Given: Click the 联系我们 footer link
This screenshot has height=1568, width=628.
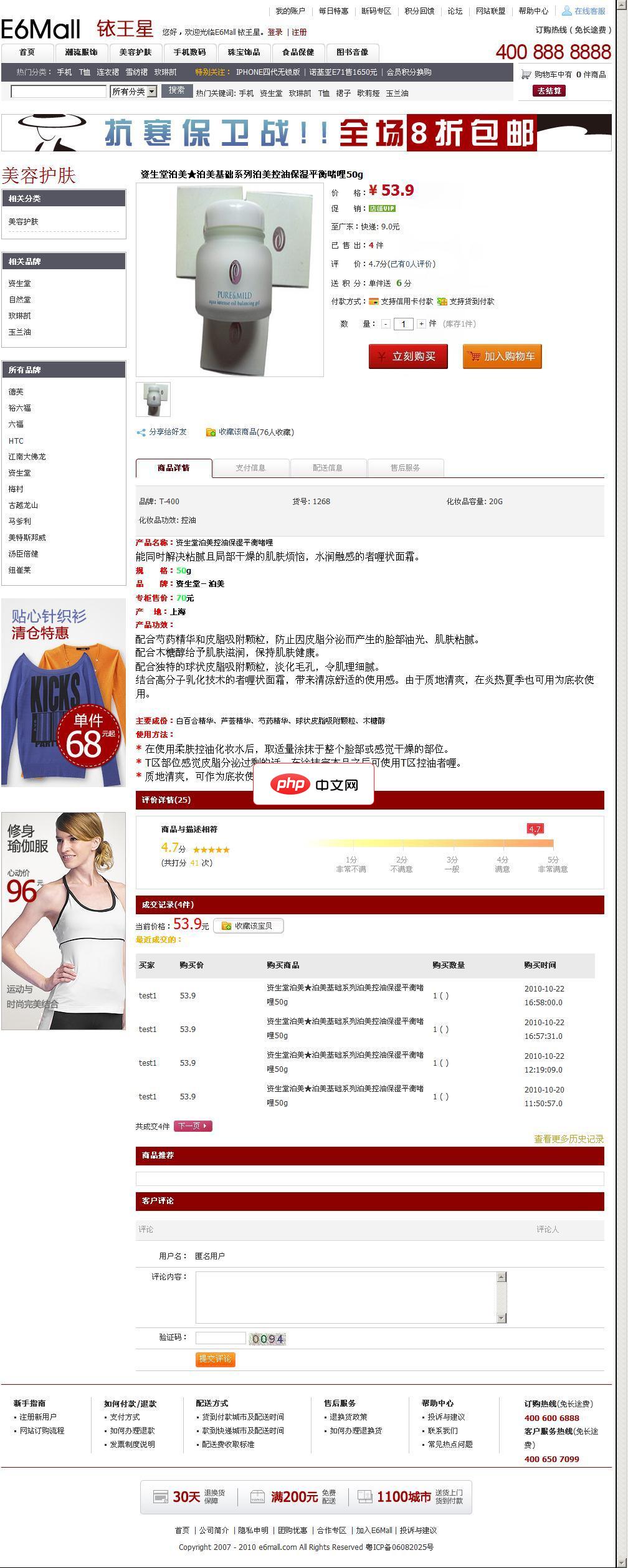Looking at the screenshot, I should (442, 1430).
